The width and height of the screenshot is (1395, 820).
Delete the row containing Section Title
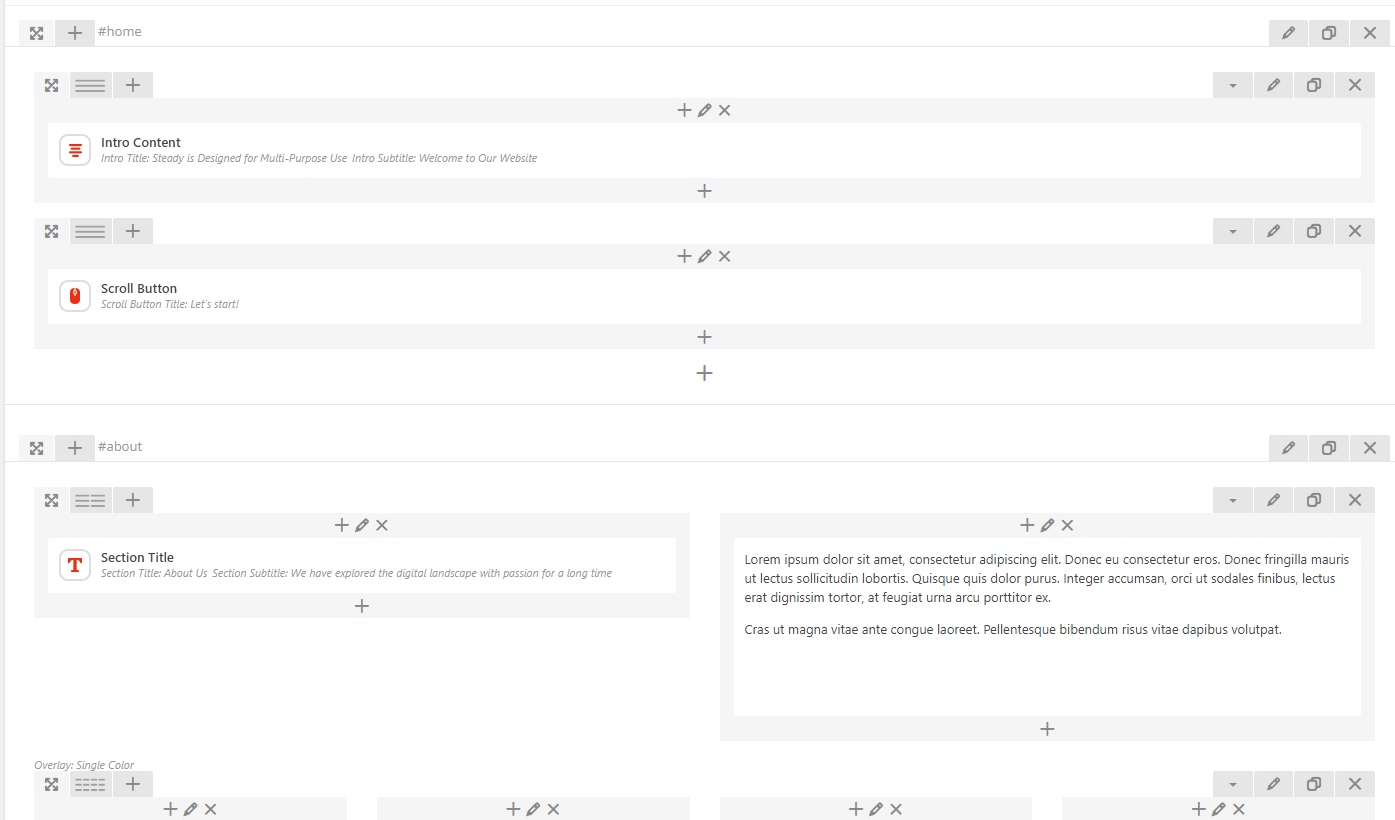coord(1355,501)
